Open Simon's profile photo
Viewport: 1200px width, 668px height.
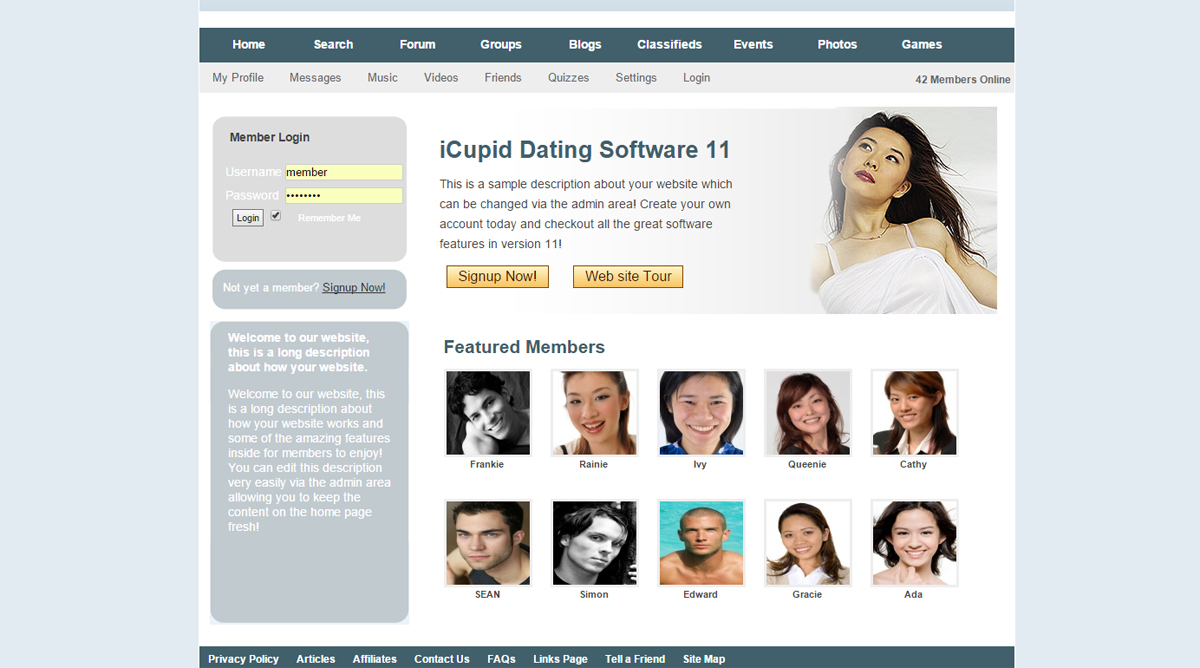594,543
